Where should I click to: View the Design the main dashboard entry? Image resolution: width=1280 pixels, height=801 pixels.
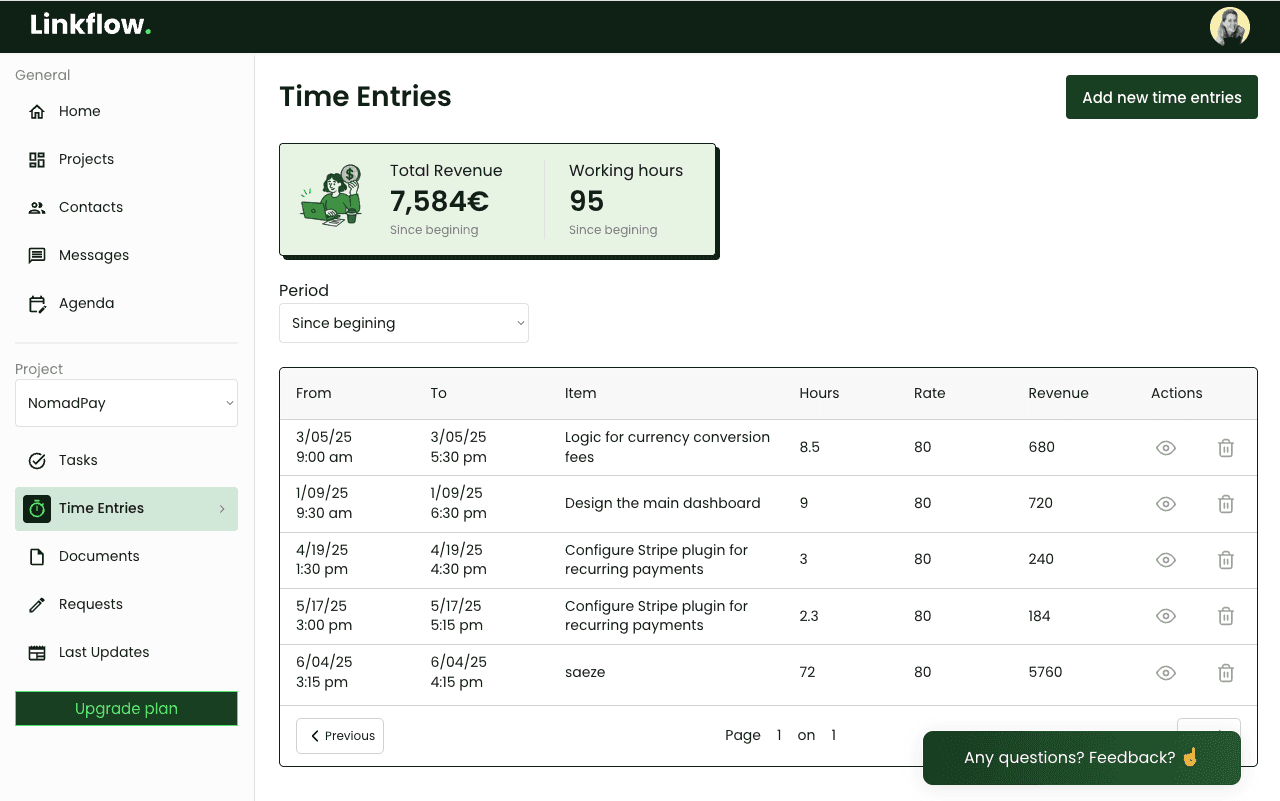[1165, 504]
